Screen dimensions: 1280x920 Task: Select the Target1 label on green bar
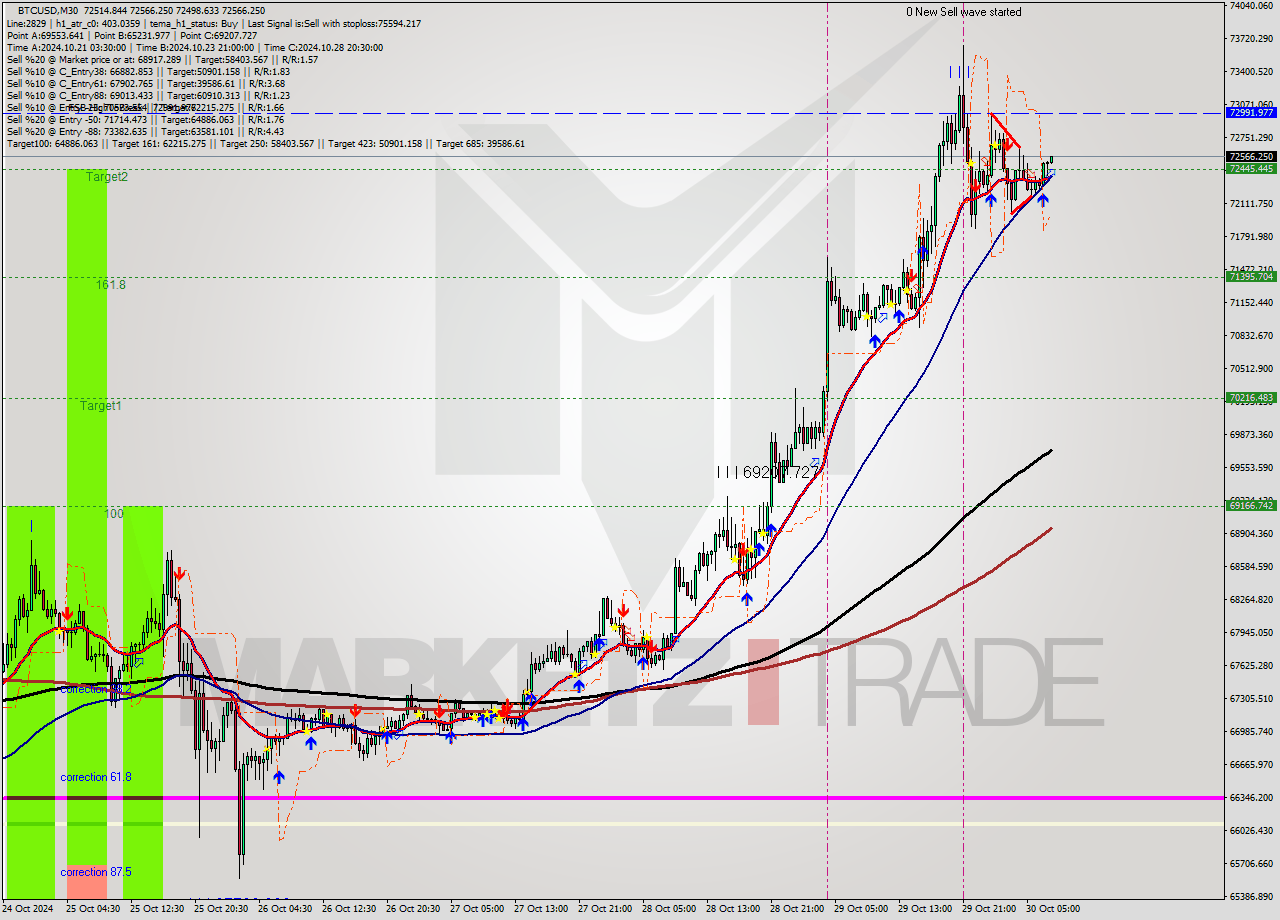pos(101,406)
